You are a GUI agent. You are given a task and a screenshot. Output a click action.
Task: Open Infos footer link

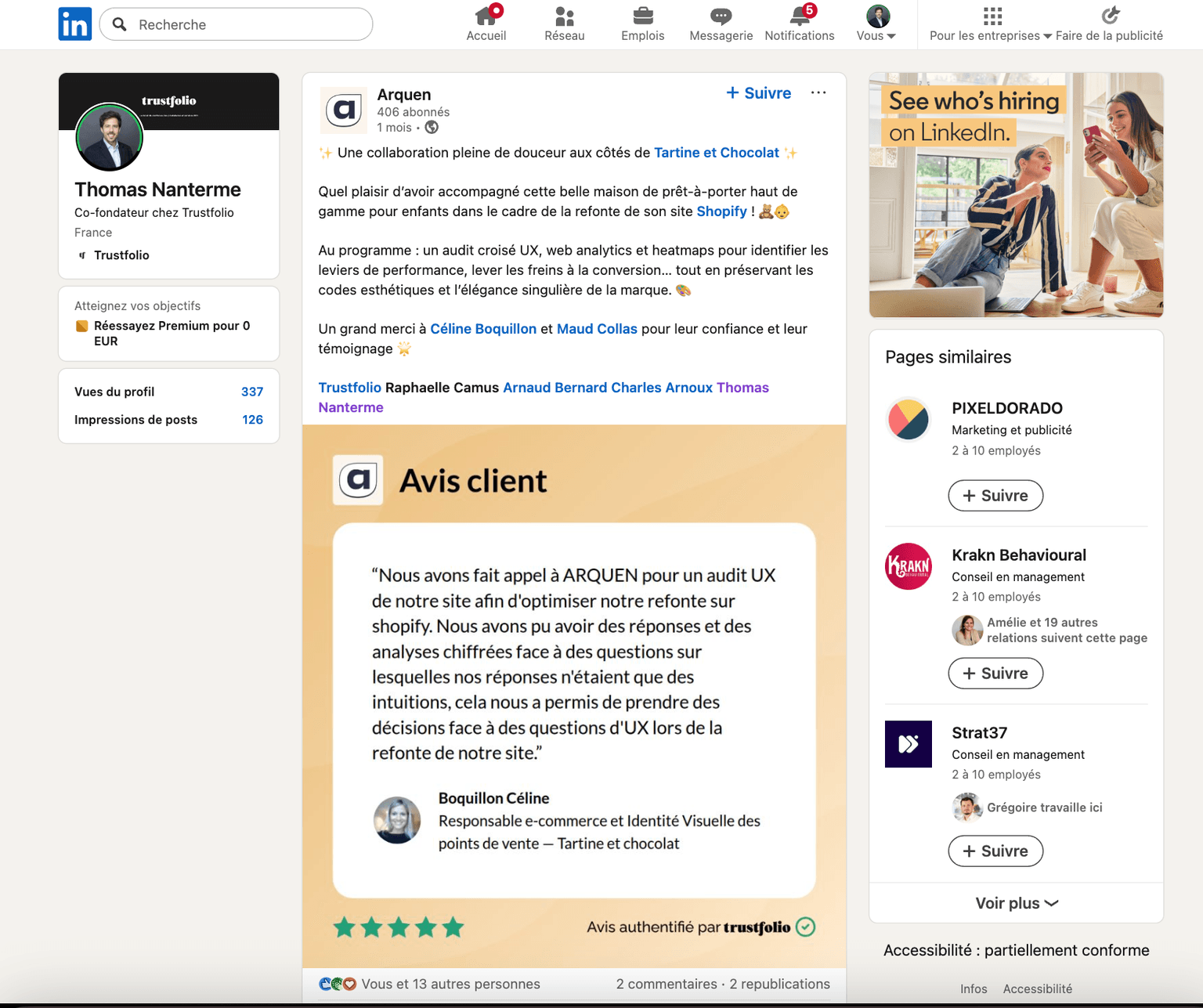pyautogui.click(x=974, y=988)
